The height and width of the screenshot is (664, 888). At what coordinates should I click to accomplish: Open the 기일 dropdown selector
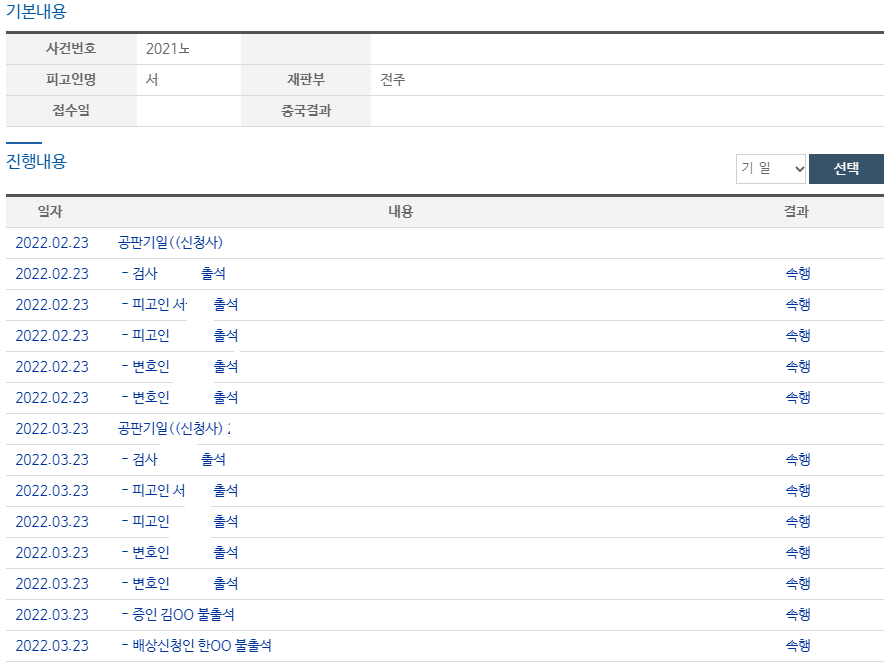click(771, 169)
